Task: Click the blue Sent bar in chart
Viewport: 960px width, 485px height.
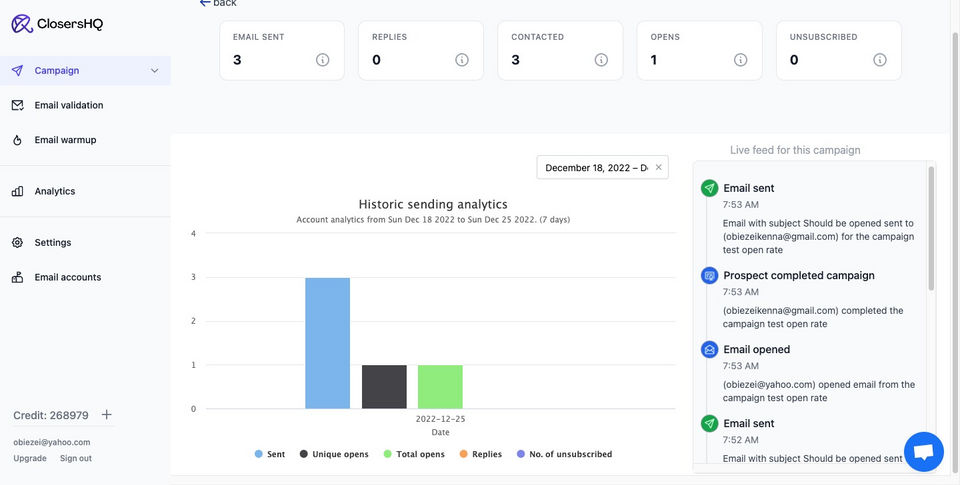Action: [x=328, y=343]
